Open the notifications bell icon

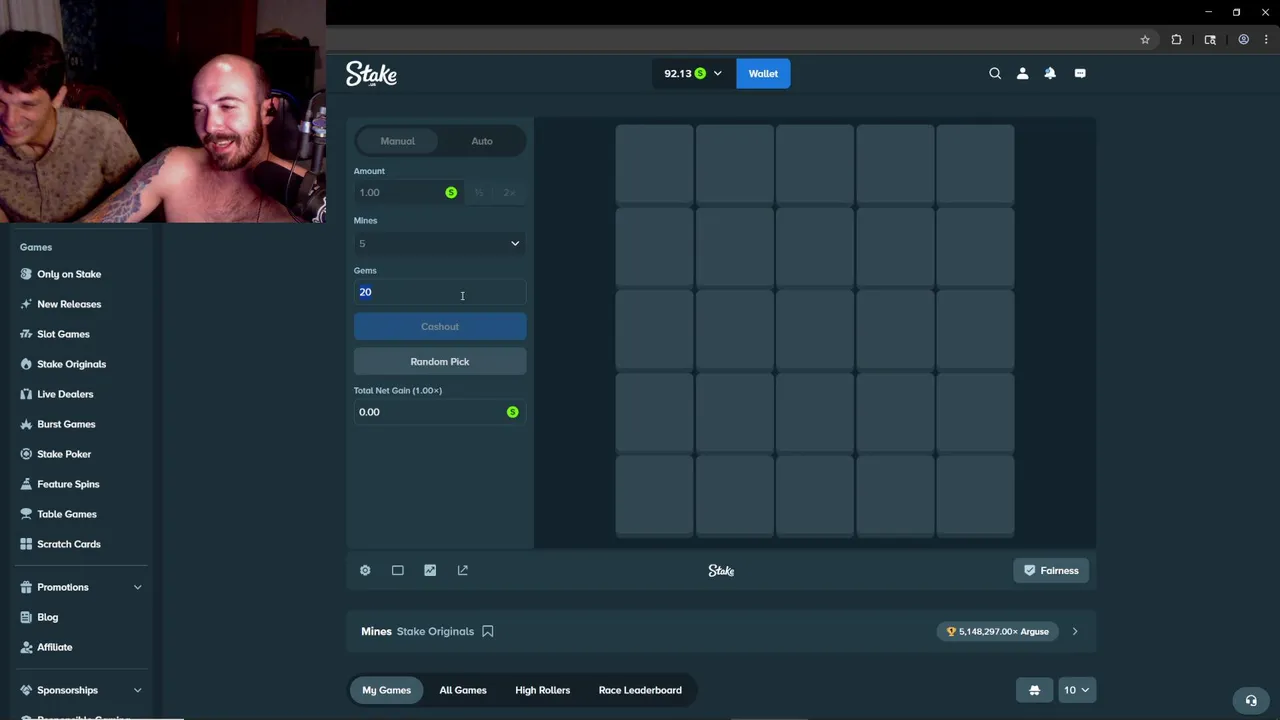click(x=1050, y=73)
